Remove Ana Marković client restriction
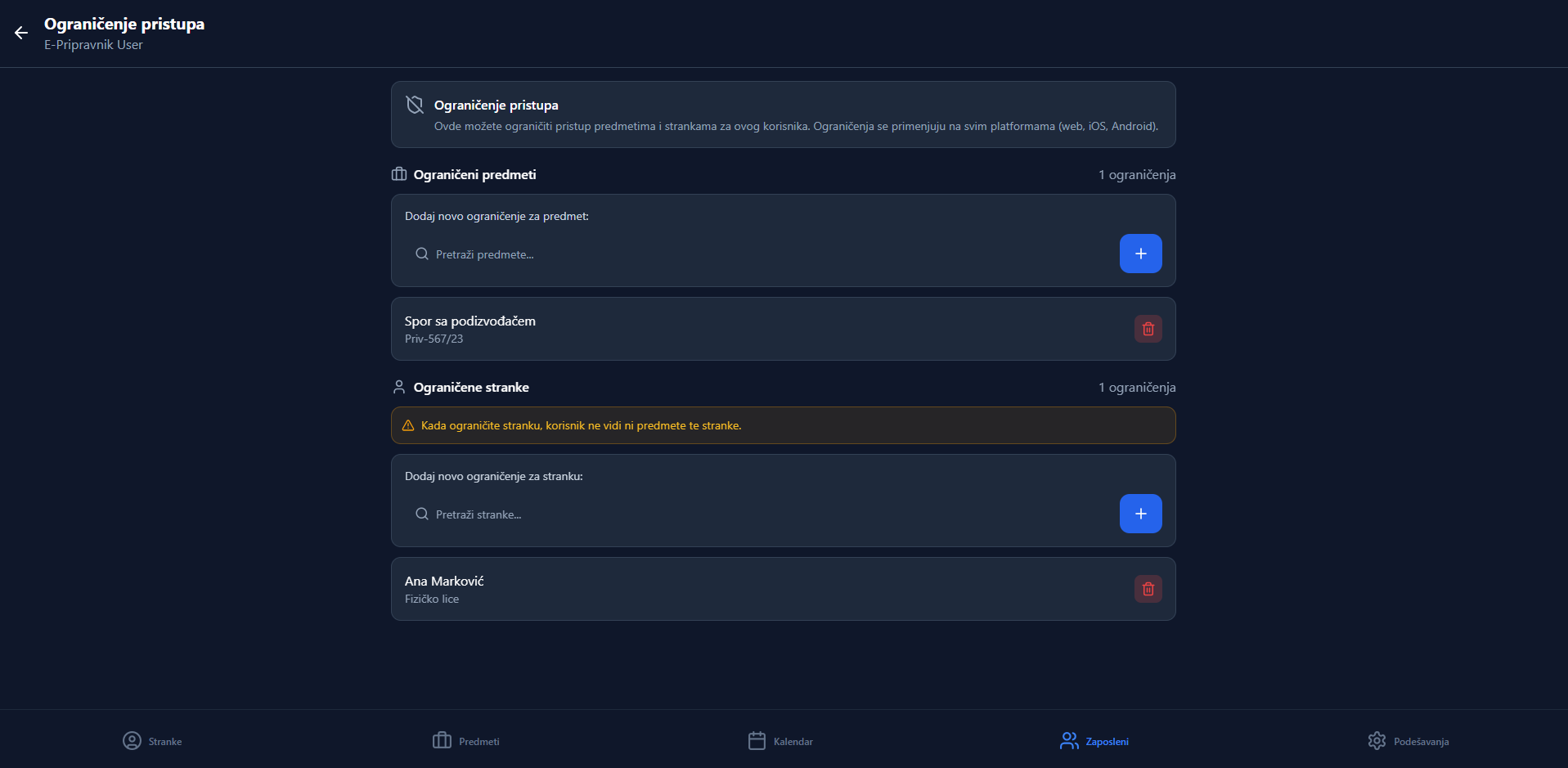1568x768 pixels. pos(1148,589)
